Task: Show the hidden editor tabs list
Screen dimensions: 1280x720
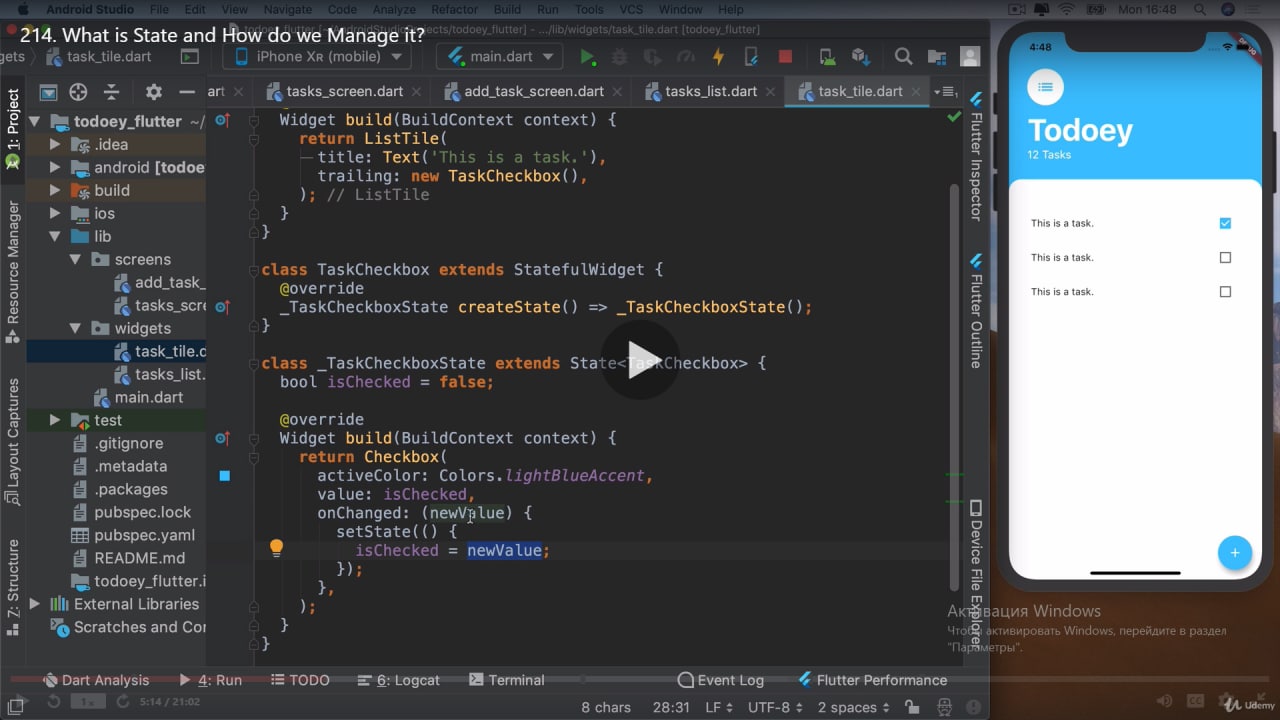Action: (944, 92)
